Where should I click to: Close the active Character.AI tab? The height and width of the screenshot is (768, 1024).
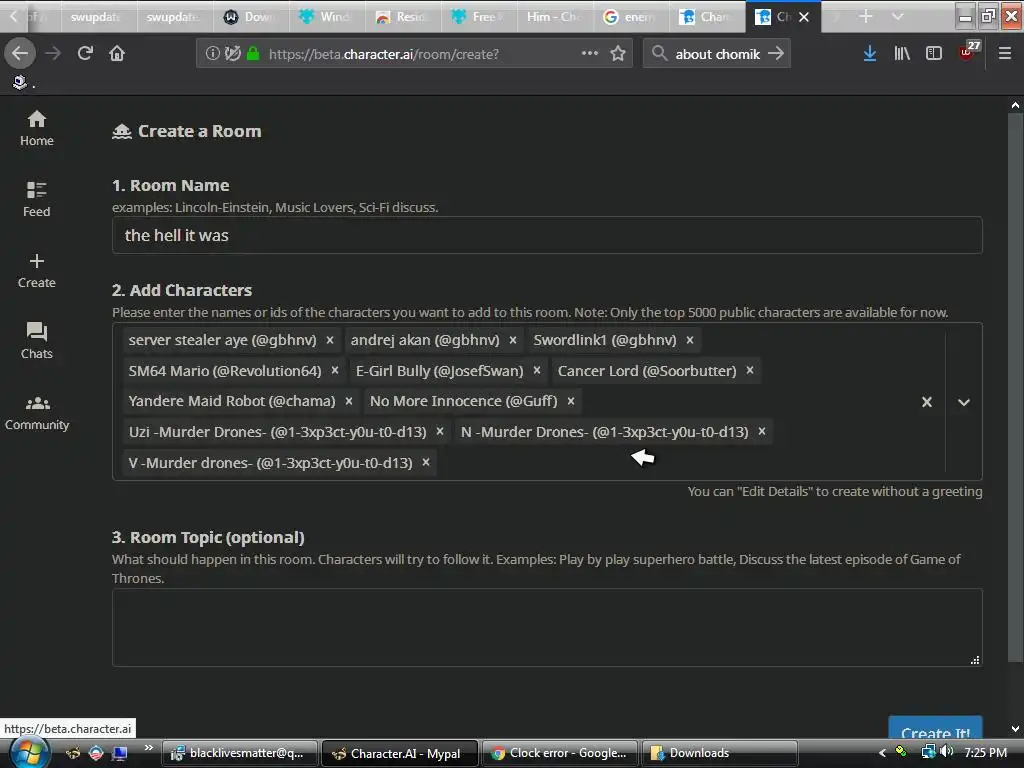pos(805,17)
